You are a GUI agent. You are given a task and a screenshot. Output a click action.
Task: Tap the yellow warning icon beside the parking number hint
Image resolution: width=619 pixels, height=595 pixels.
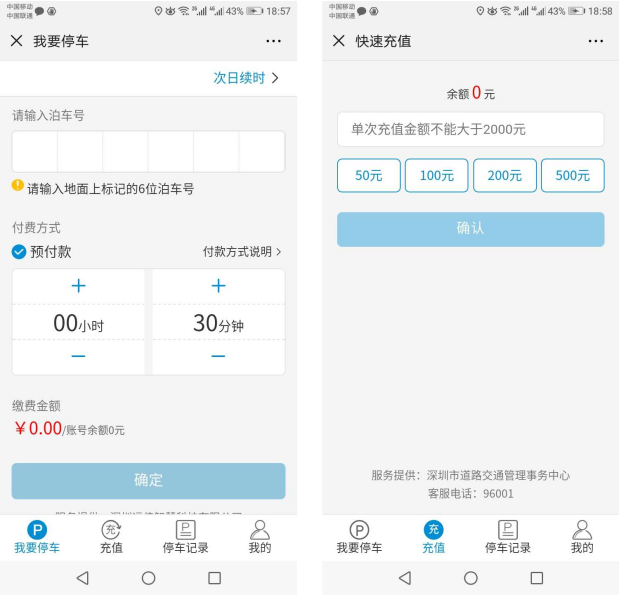tap(18, 185)
